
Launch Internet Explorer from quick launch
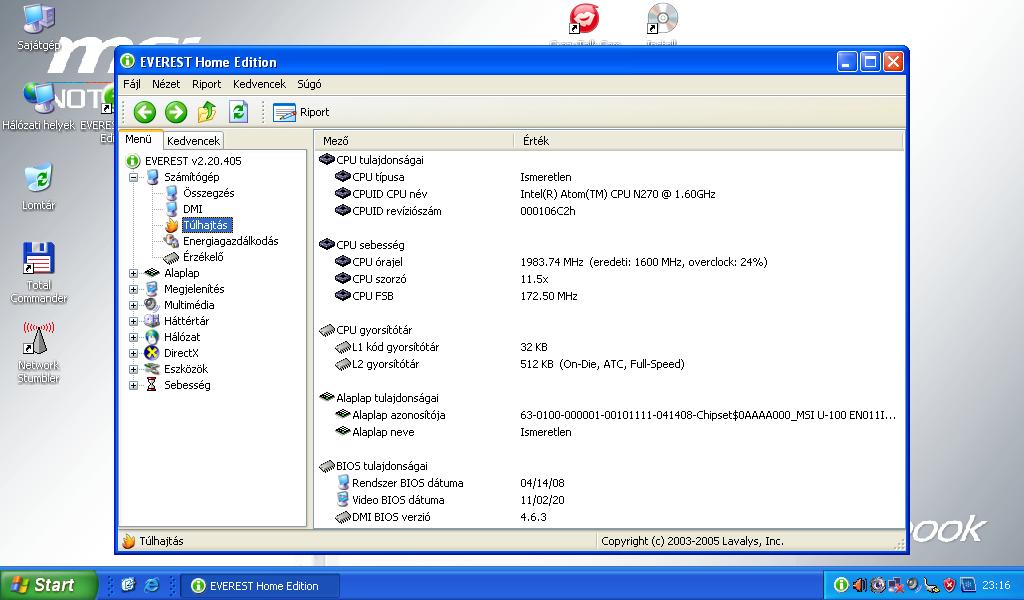(x=152, y=585)
